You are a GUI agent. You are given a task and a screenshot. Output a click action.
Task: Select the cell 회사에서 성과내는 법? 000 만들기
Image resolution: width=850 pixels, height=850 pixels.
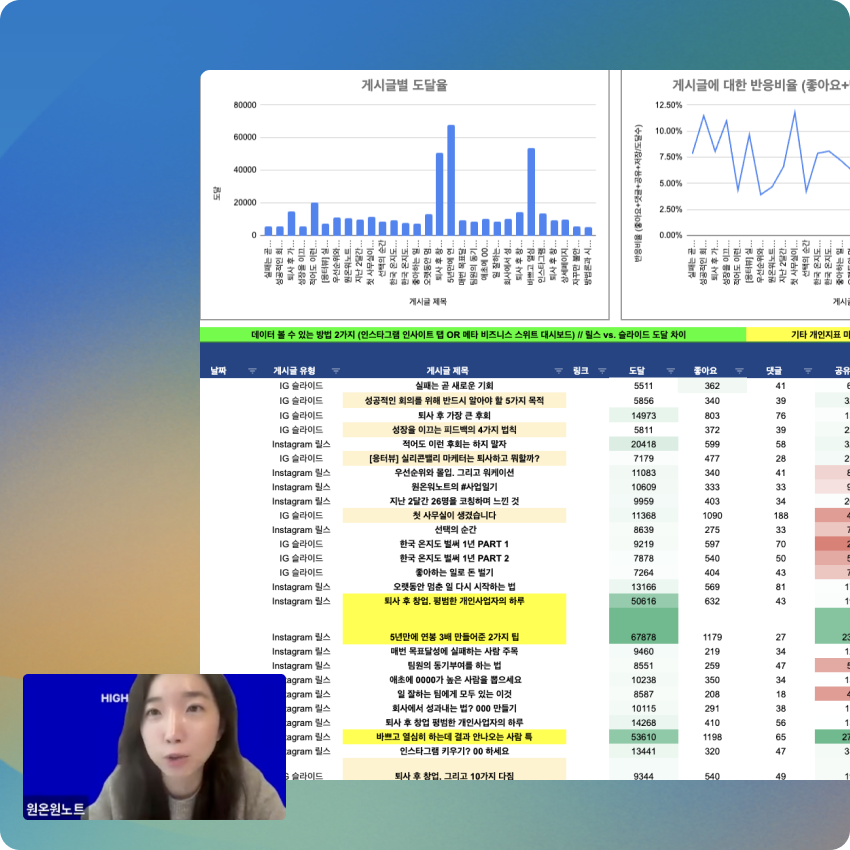454,709
